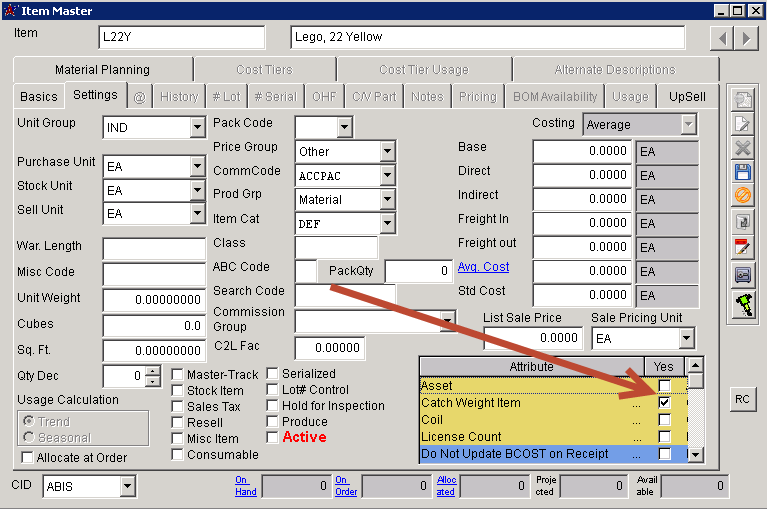Switch to the Basics tab
The height and width of the screenshot is (509, 767).
coord(39,97)
